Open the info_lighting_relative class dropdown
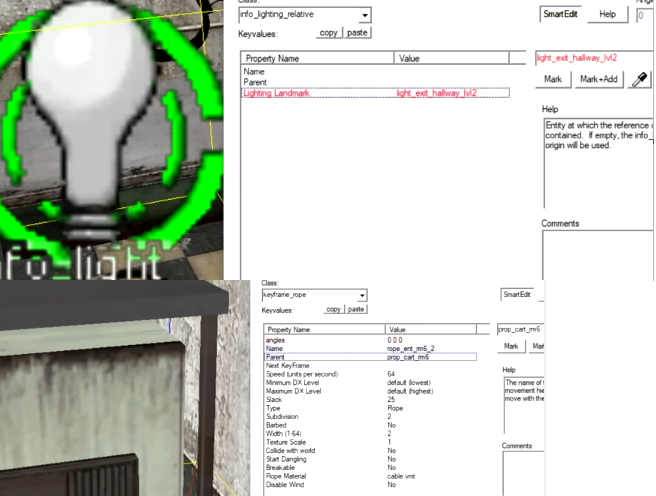Viewport: 656px width, 496px height. point(365,15)
